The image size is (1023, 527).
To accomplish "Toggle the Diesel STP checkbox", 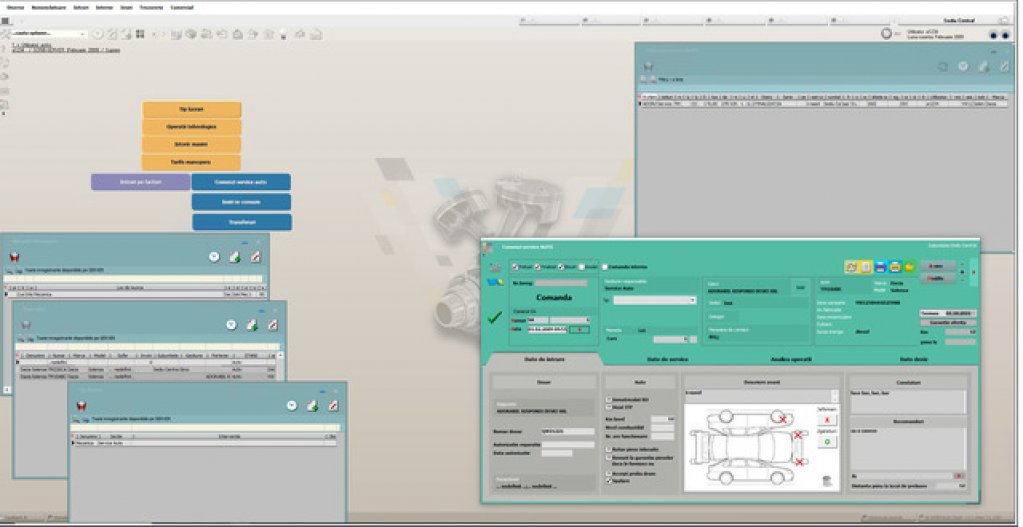I will tap(609, 407).
